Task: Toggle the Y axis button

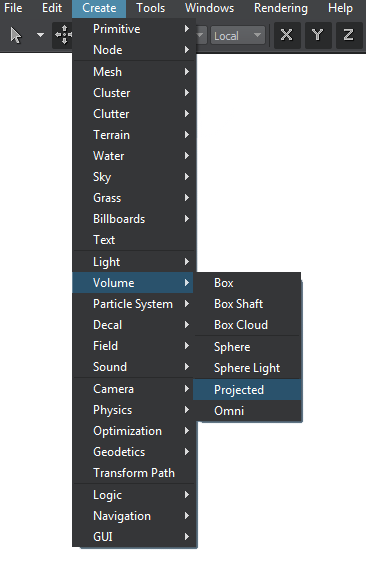Action: click(318, 35)
